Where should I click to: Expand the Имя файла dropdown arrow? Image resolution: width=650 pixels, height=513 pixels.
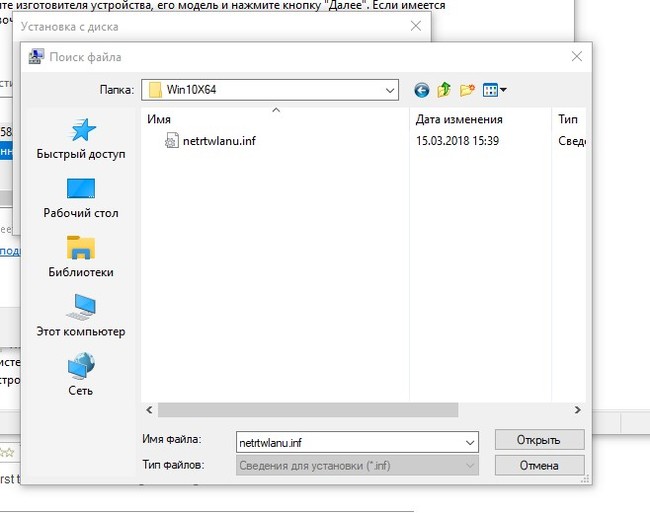pyautogui.click(x=470, y=441)
